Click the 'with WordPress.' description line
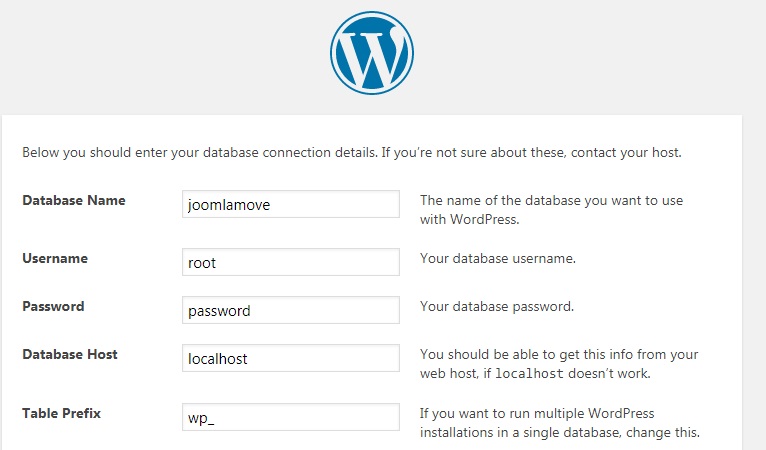Viewport: 766px width, 450px height. click(469, 219)
